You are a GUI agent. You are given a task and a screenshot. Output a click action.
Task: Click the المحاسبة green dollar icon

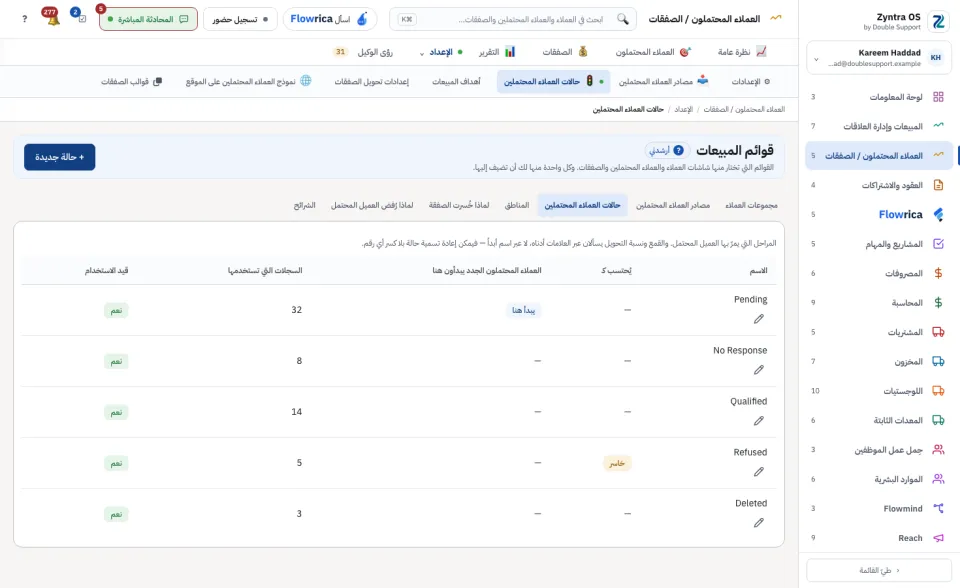(938, 303)
